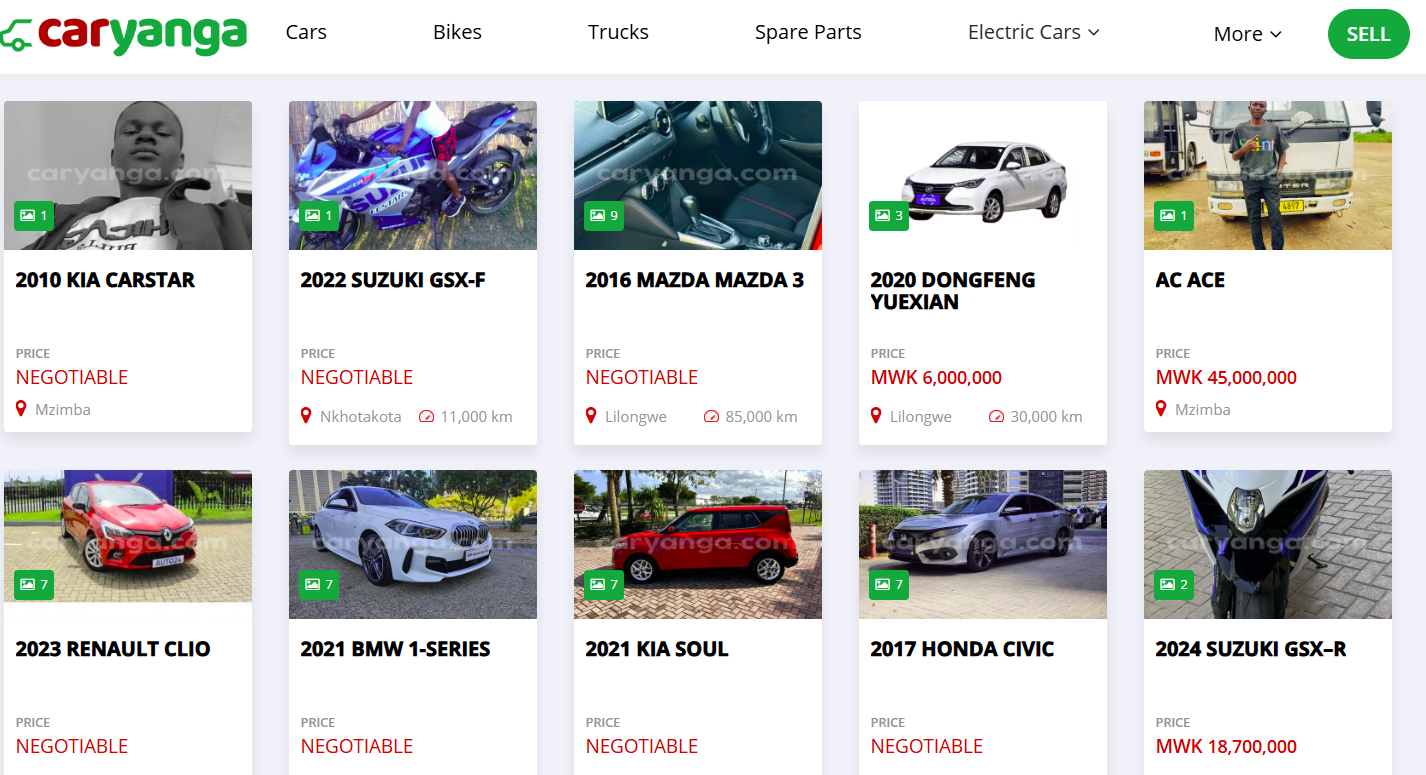Open the Bikes category

tap(457, 32)
